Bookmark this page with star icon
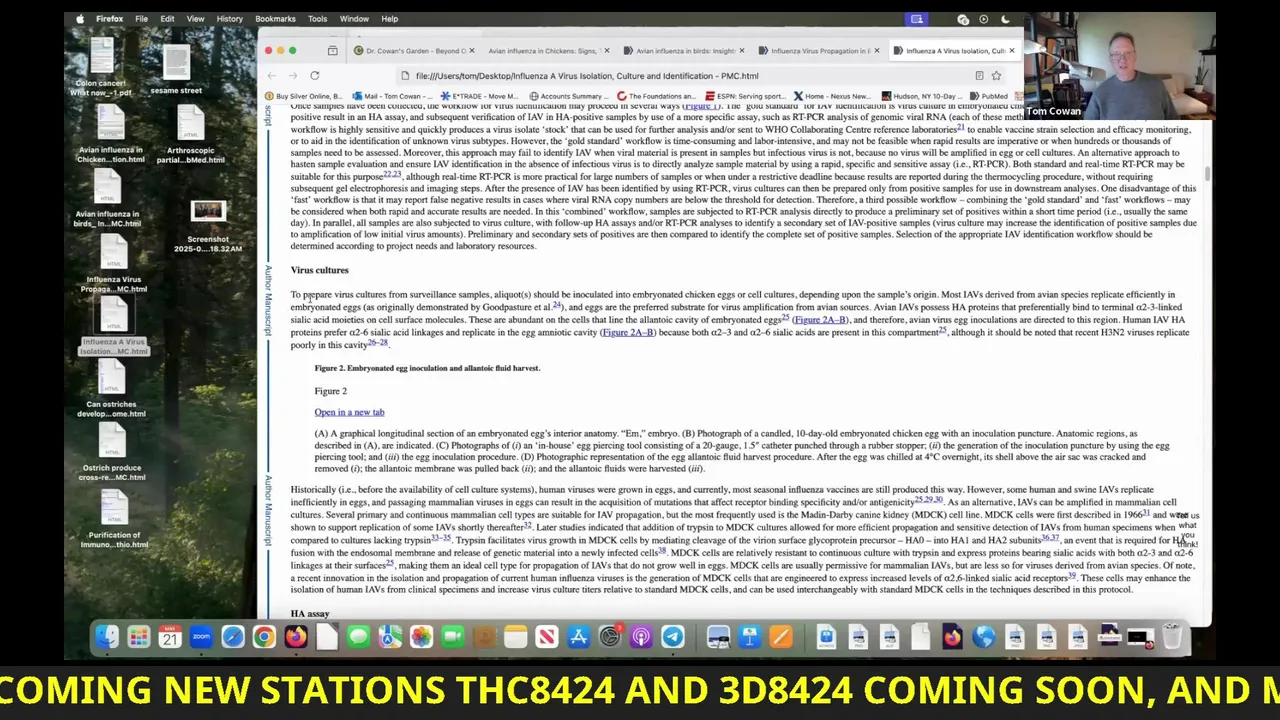Image resolution: width=1280 pixels, height=720 pixels. pyautogui.click(x=996, y=76)
